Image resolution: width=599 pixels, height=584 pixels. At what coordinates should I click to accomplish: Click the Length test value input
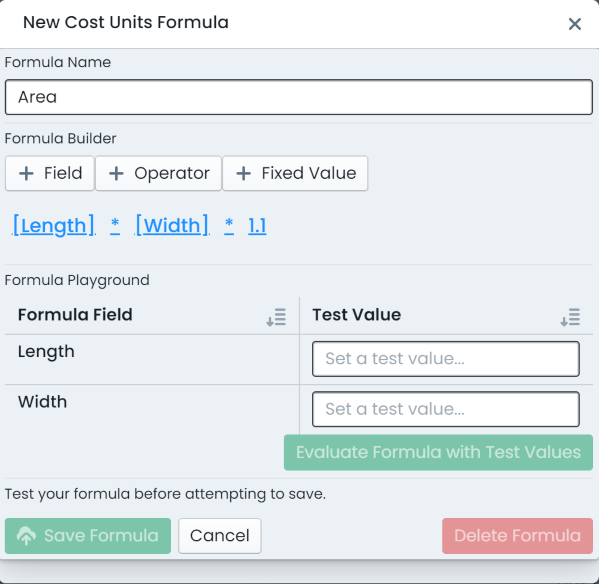tap(446, 359)
